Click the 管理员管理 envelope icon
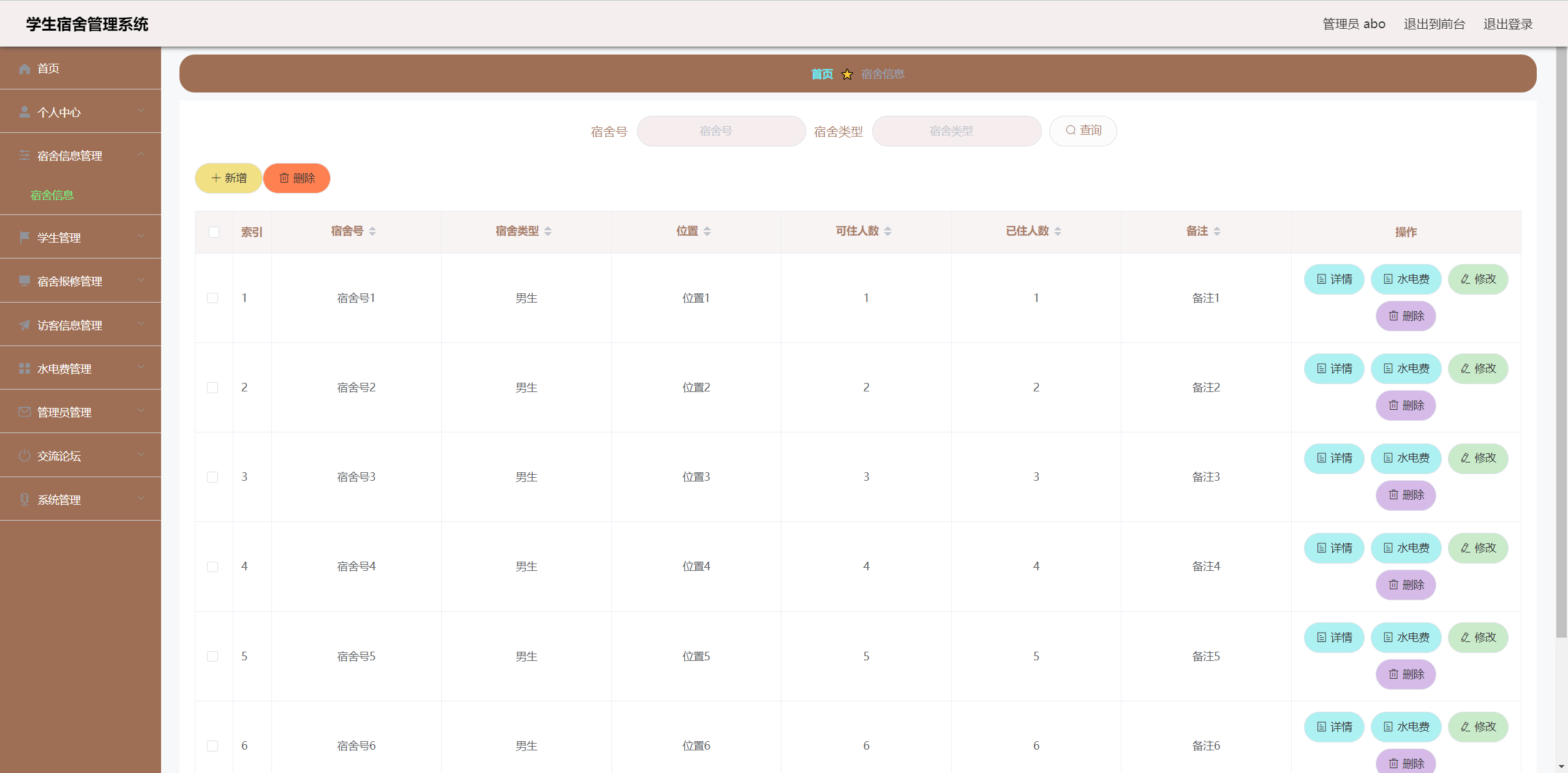Screen dimensions: 1568x773 click(x=24, y=412)
